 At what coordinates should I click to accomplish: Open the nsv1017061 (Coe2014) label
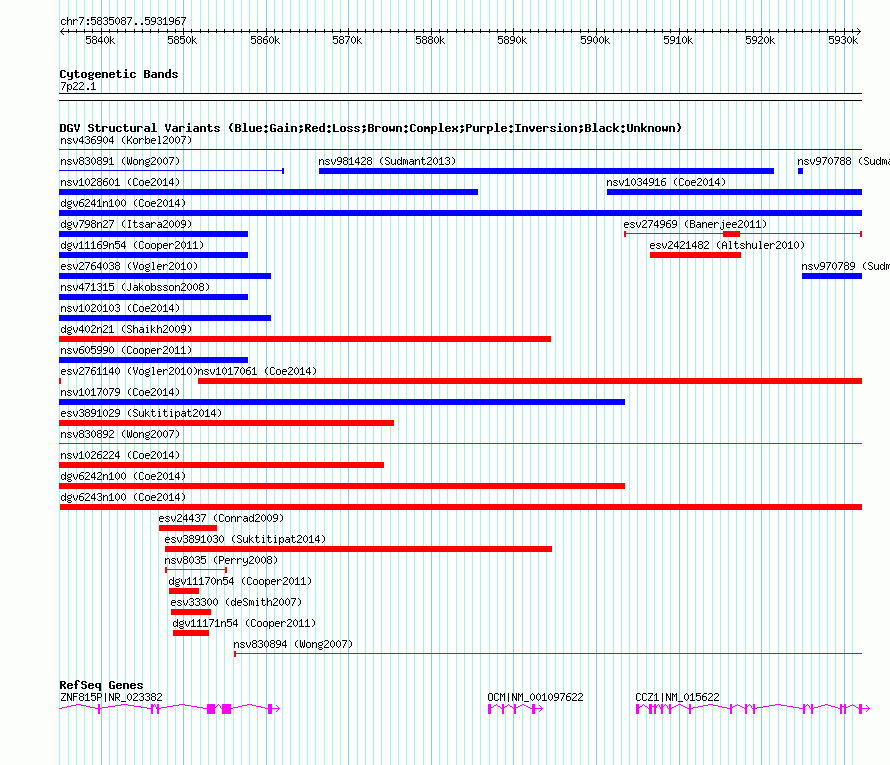[257, 371]
